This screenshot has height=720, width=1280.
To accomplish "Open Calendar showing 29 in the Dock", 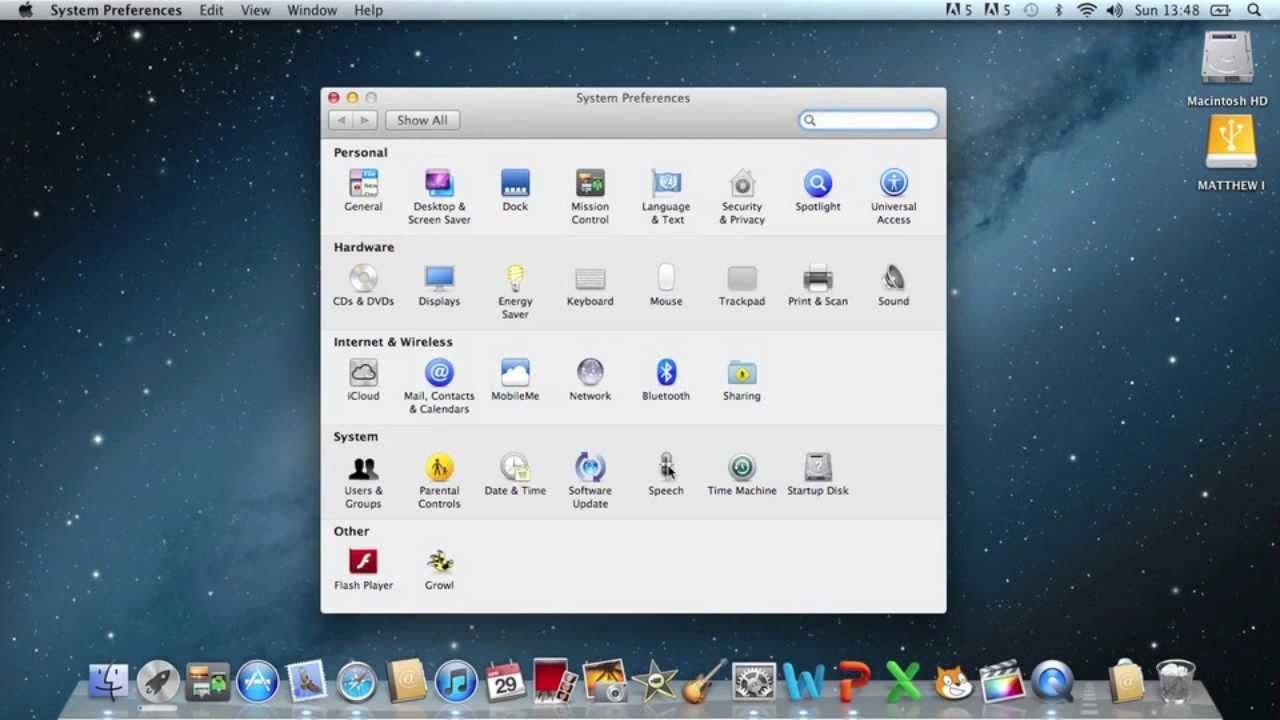I will tap(505, 682).
